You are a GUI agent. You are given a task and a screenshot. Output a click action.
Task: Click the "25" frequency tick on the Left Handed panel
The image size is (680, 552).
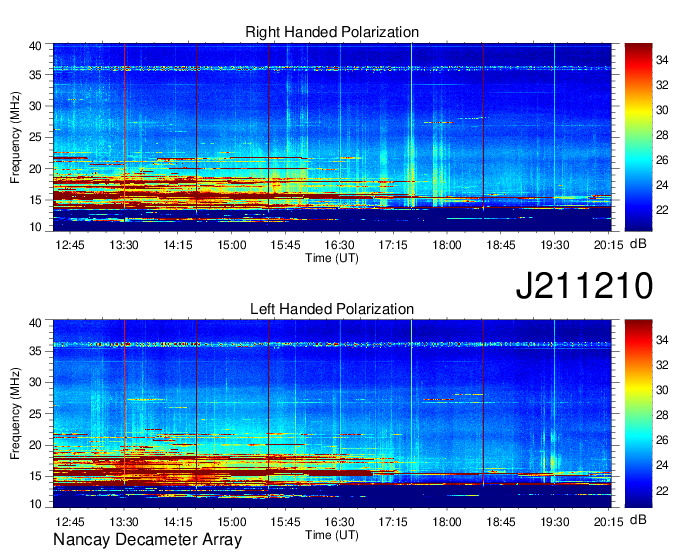tap(35, 414)
